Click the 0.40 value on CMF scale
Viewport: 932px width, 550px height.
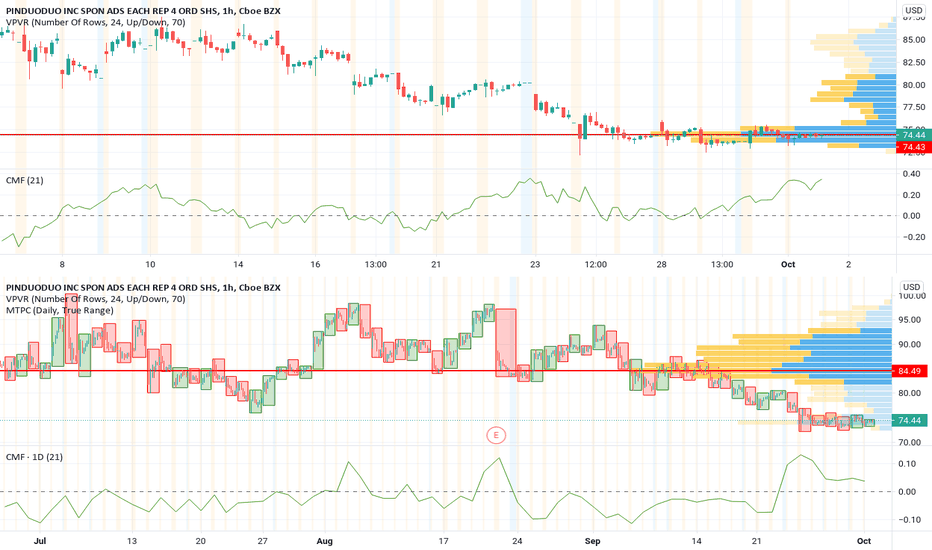tap(911, 174)
